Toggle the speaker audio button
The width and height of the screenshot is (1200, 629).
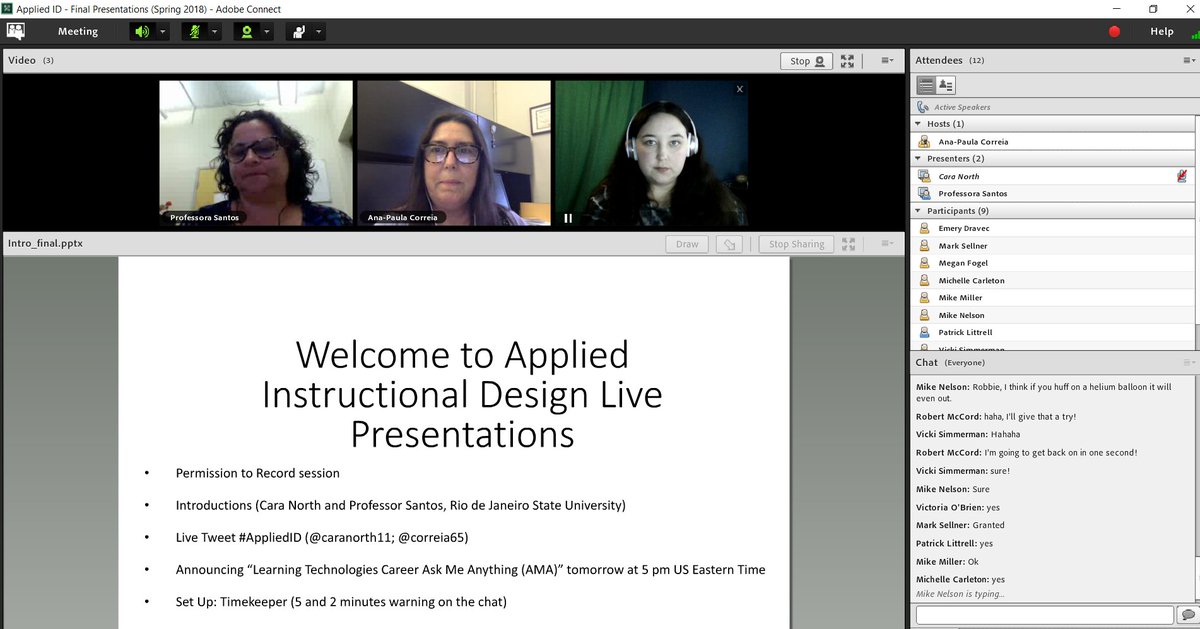[142, 32]
